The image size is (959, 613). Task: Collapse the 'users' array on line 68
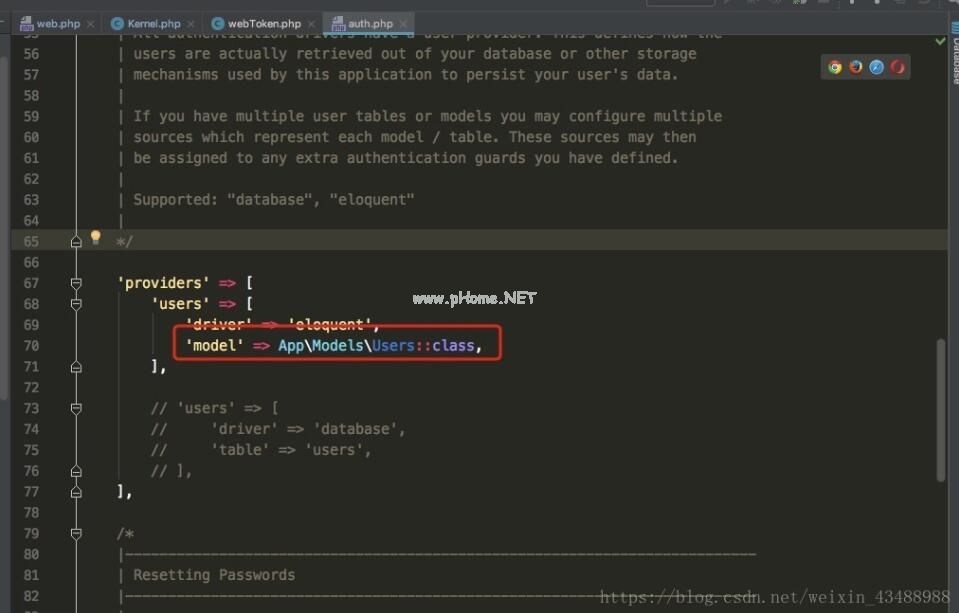coord(76,304)
